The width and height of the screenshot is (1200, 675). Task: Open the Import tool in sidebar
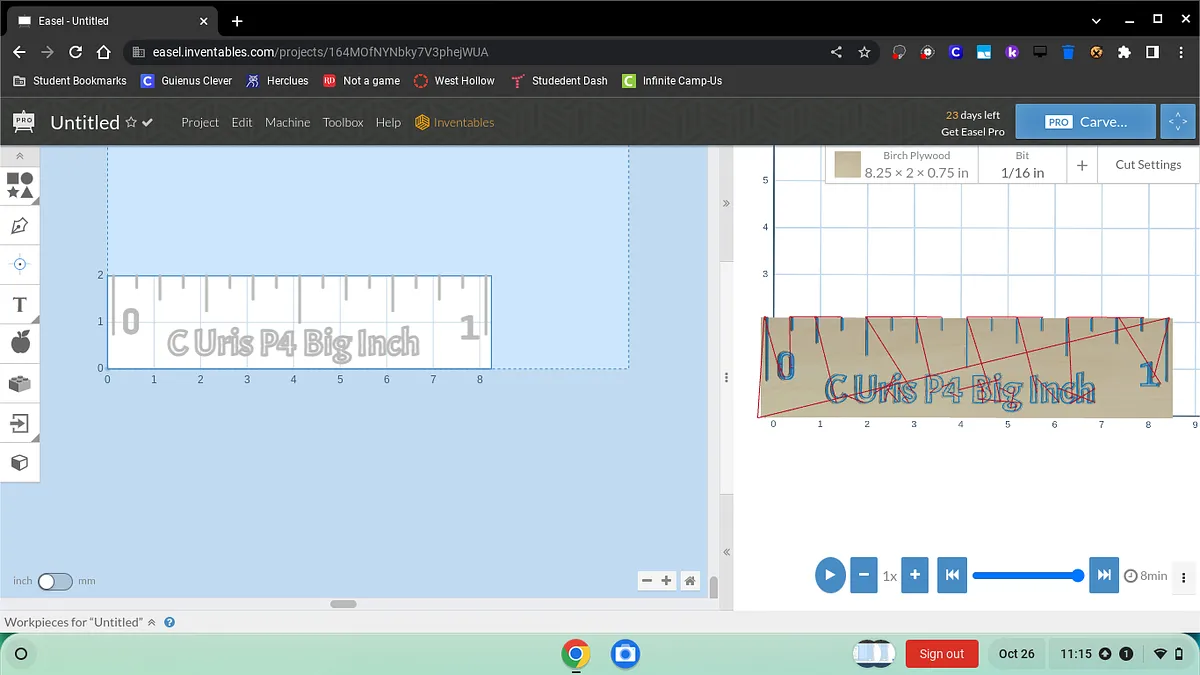[x=19, y=423]
